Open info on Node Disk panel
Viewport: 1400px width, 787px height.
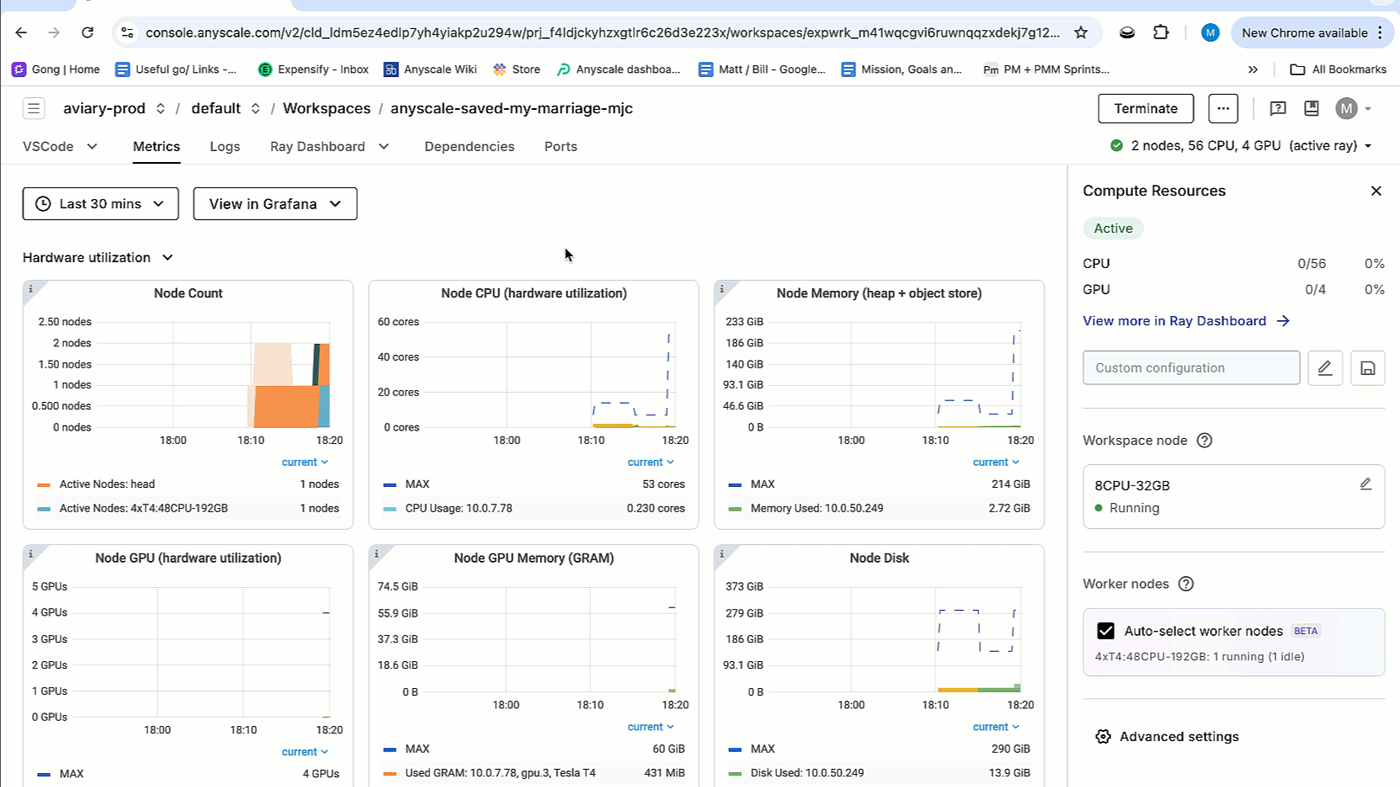(722, 553)
